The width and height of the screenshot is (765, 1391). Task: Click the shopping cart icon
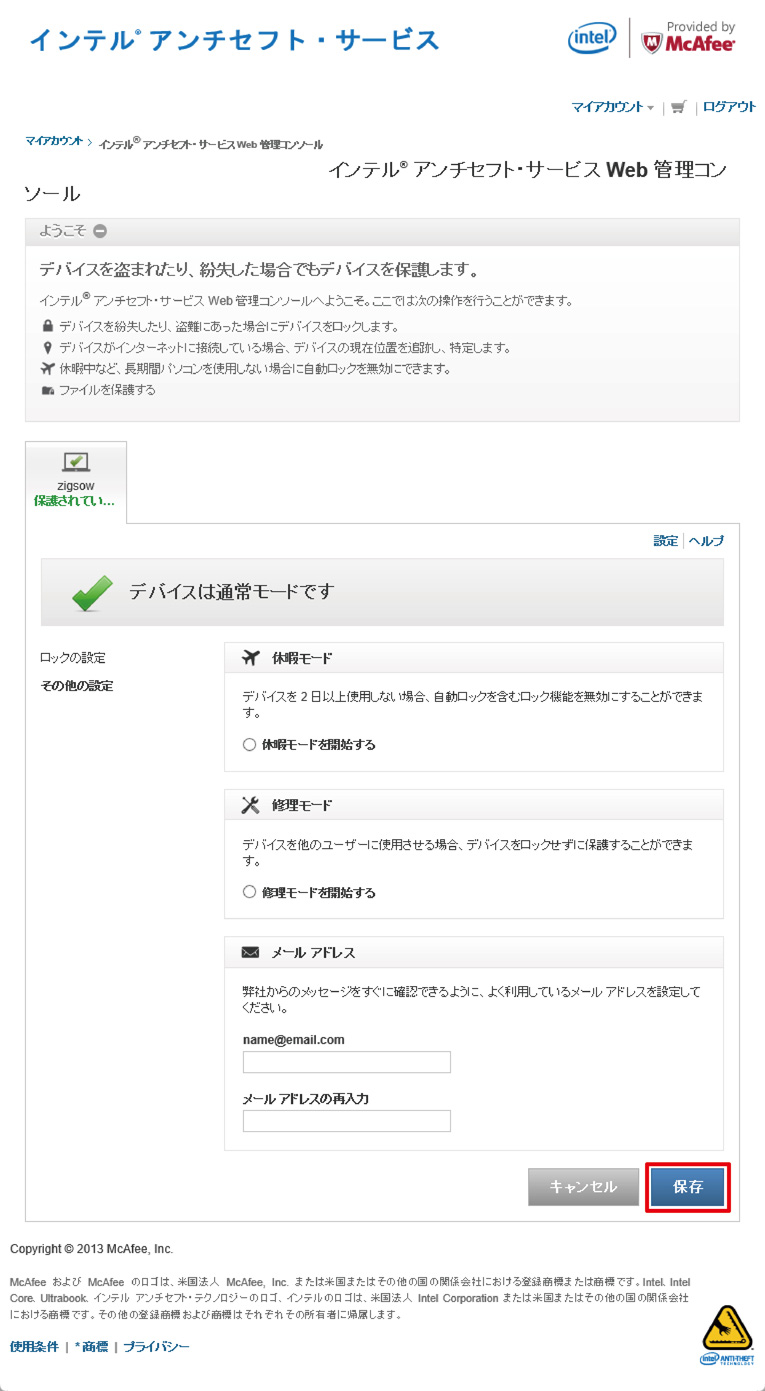click(679, 107)
